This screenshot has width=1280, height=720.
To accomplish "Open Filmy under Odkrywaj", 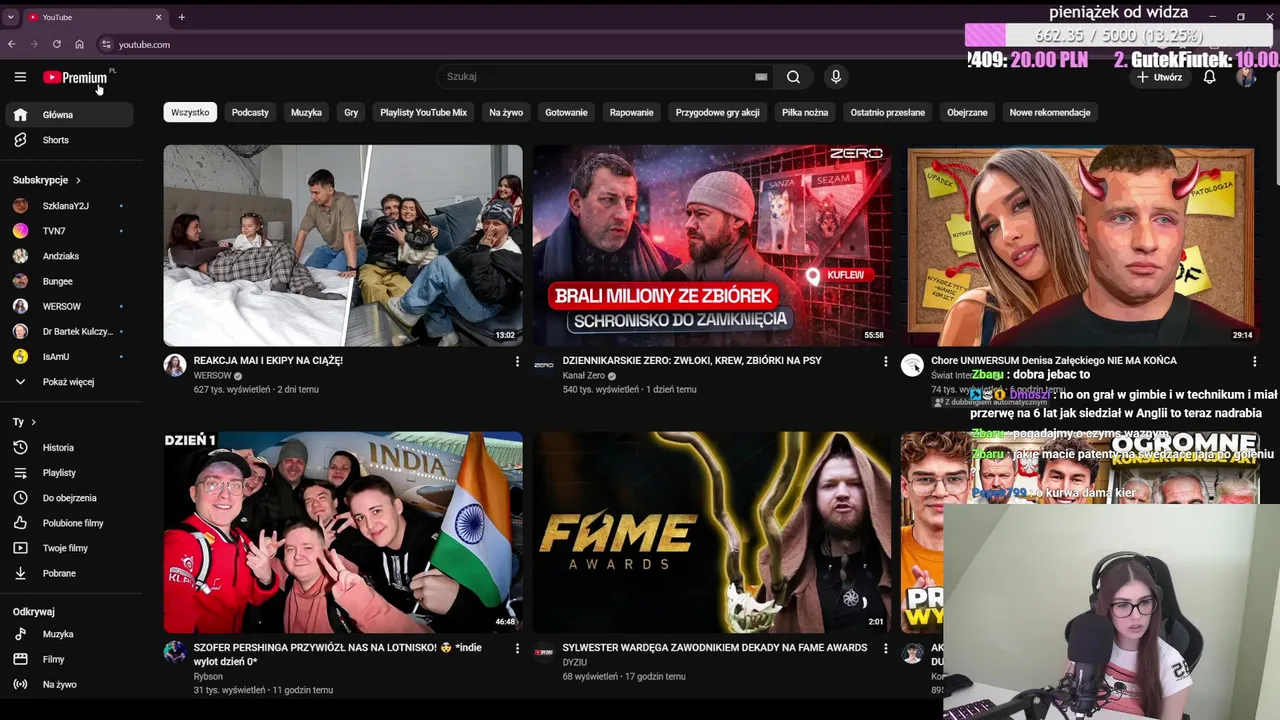I will 68,659.
